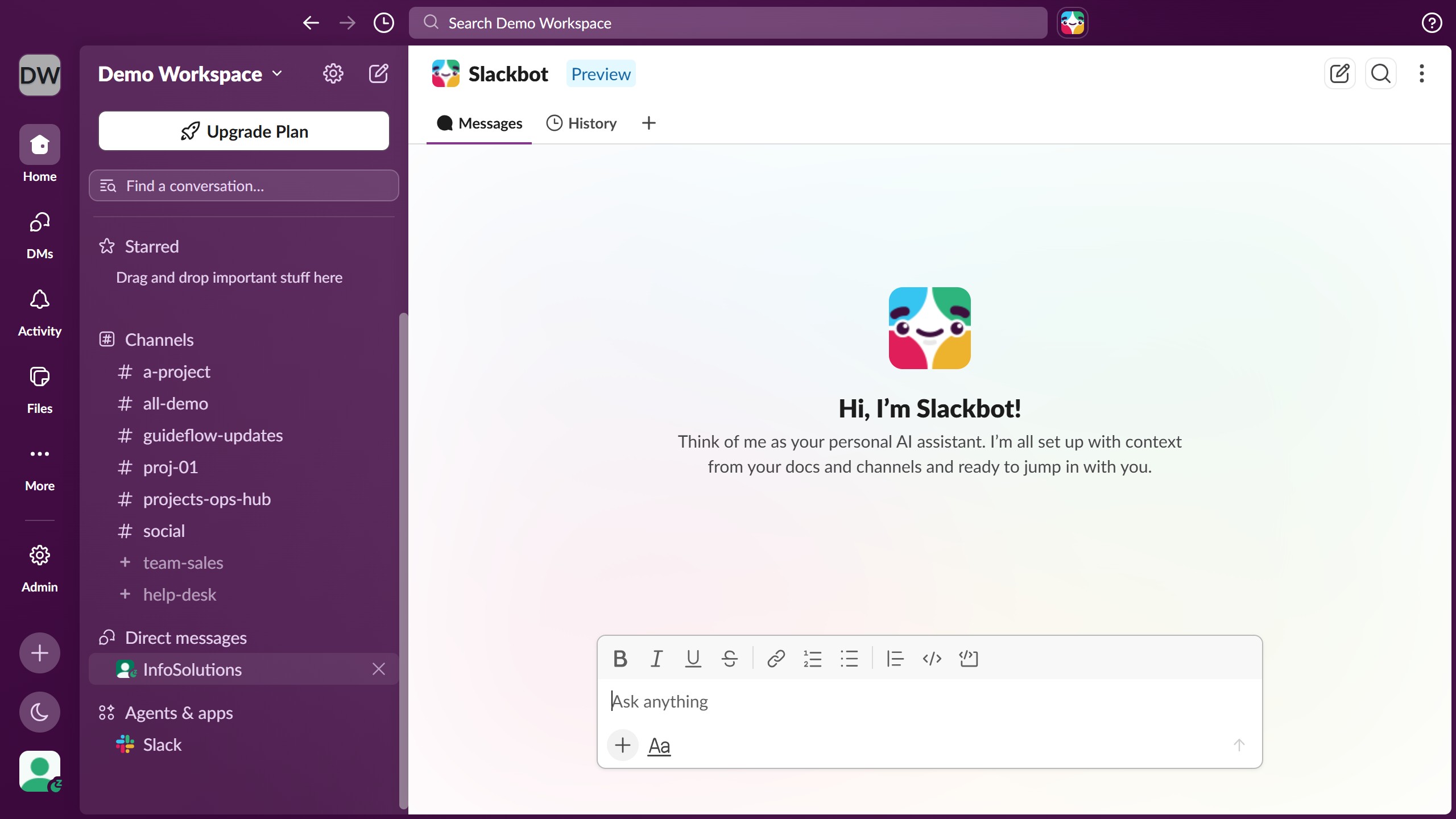Click the Upgrade Plan button
Image resolution: width=1456 pixels, height=819 pixels.
(244, 131)
